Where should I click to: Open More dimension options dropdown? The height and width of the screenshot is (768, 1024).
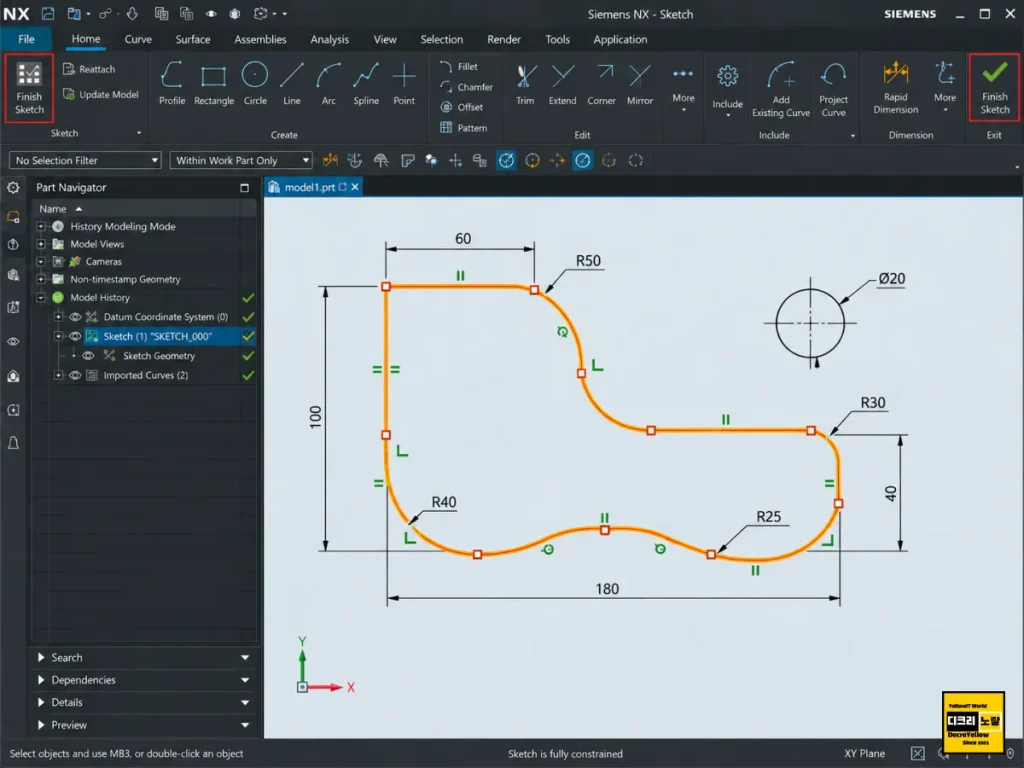tap(944, 88)
